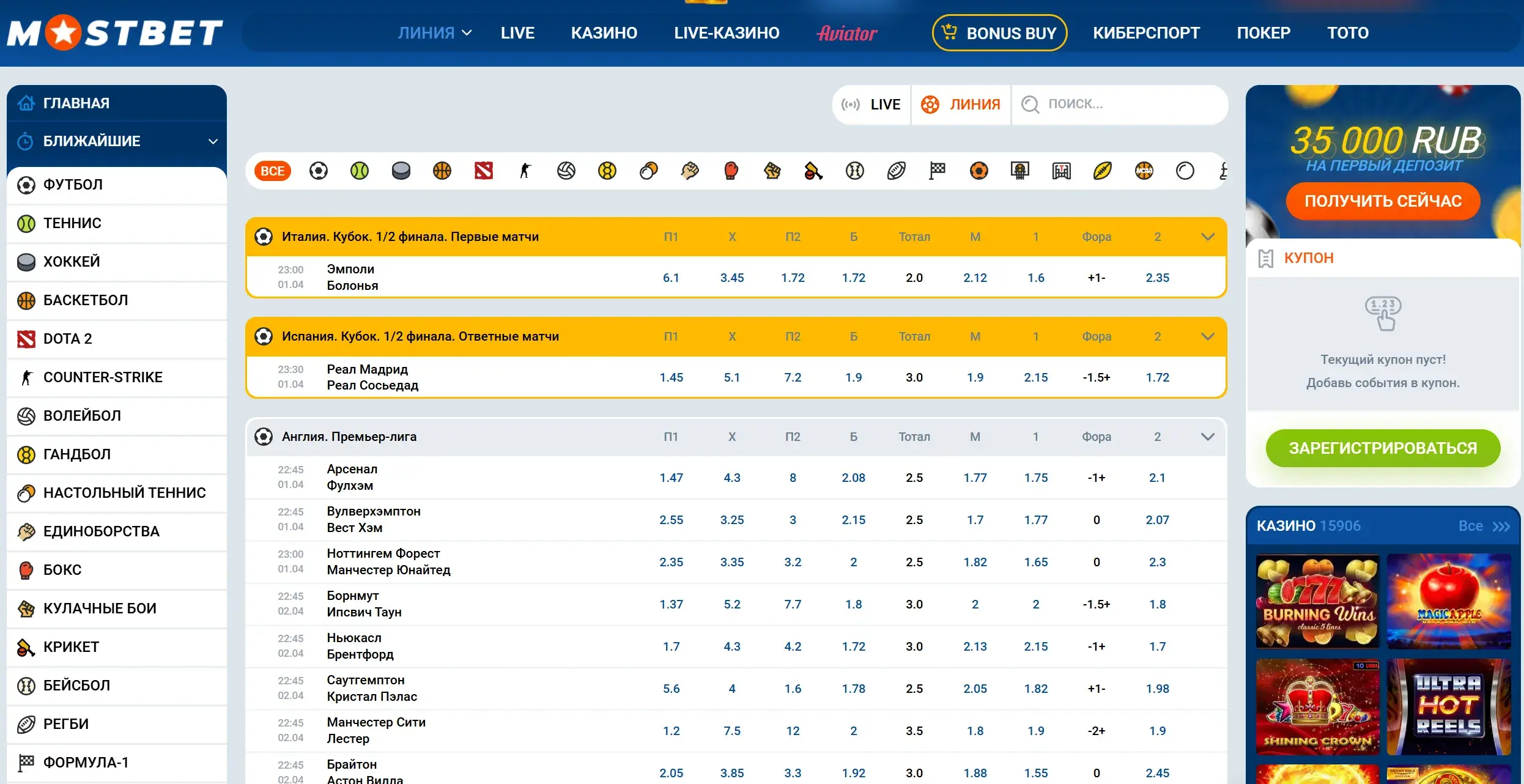Select the Dota 2 sport filter icon
Viewport: 1524px width, 784px height.
(x=483, y=171)
